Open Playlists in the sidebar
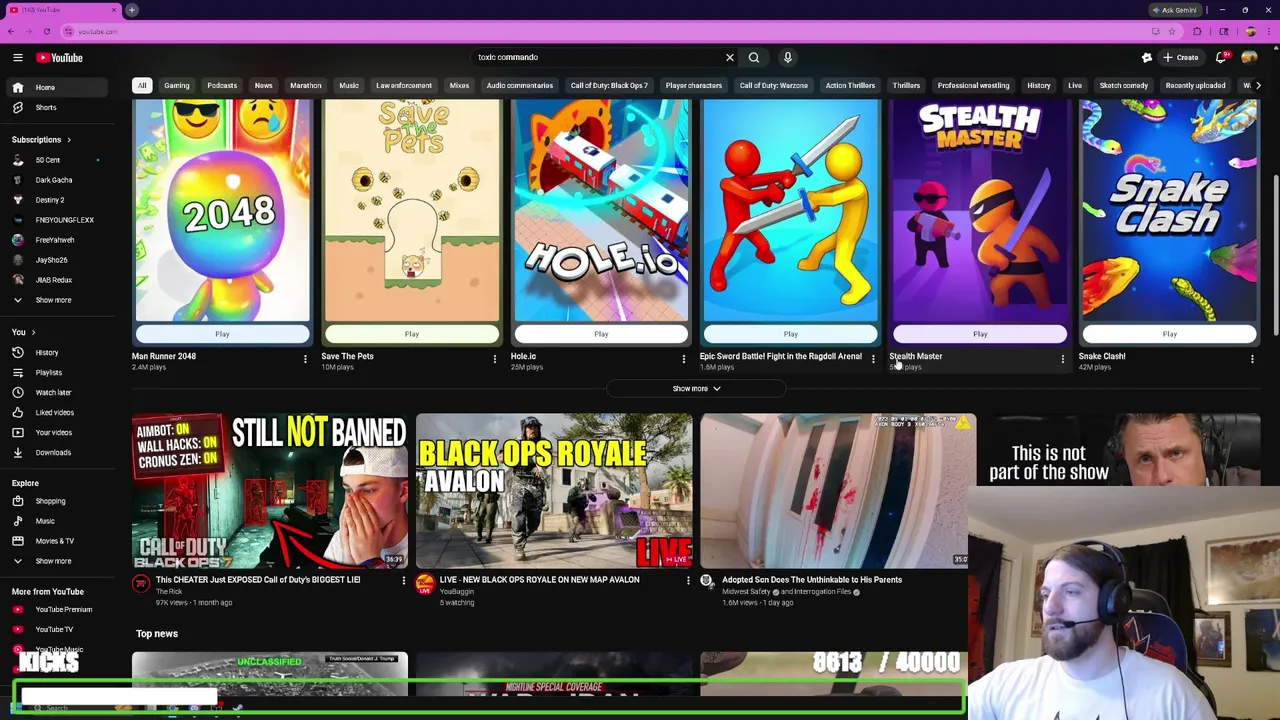The width and height of the screenshot is (1280, 720). [57, 372]
